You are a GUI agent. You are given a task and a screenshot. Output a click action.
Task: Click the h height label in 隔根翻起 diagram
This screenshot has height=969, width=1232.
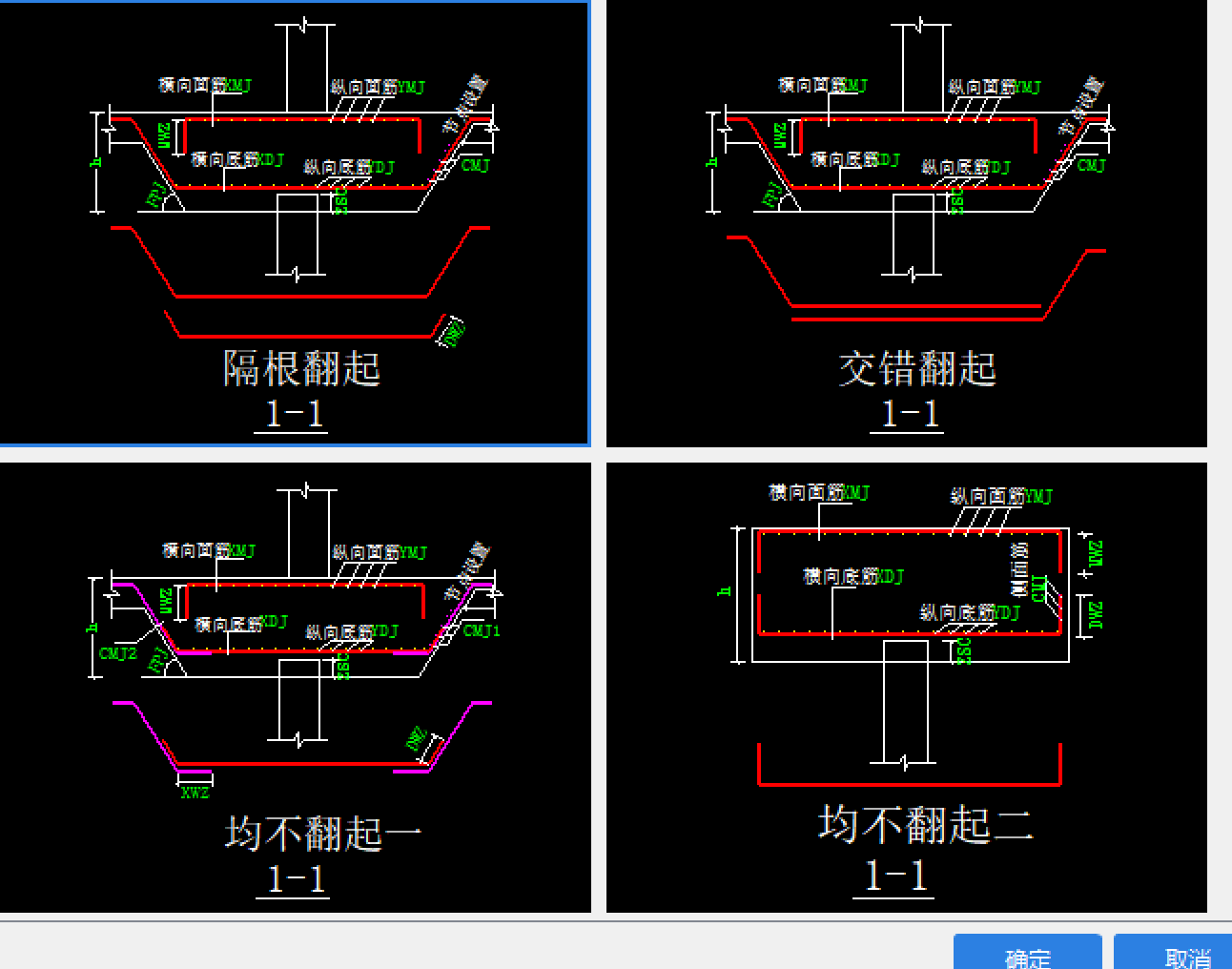[x=94, y=162]
